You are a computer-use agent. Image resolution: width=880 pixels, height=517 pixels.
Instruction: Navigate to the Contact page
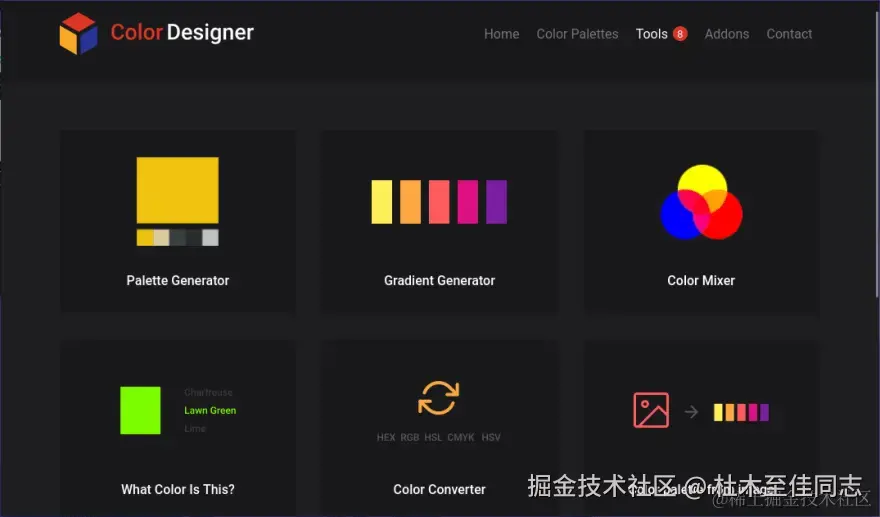click(x=789, y=34)
